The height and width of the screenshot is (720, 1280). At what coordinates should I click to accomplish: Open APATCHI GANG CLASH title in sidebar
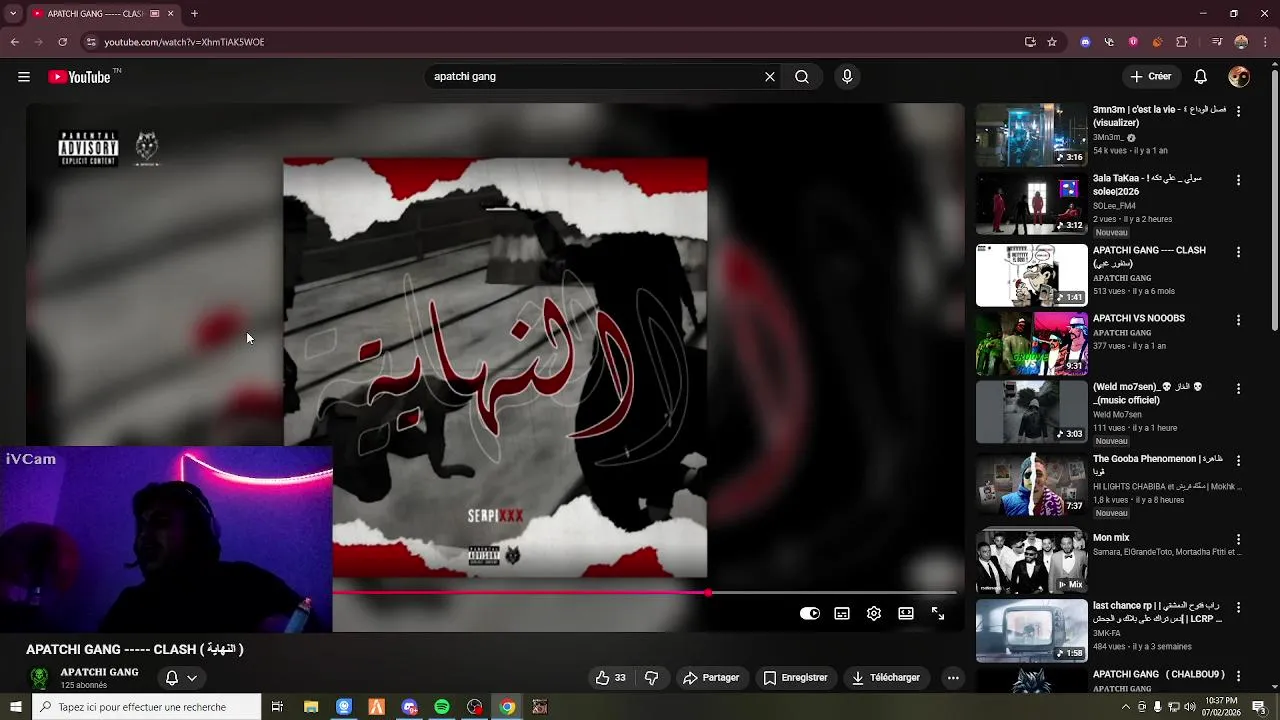(1149, 257)
